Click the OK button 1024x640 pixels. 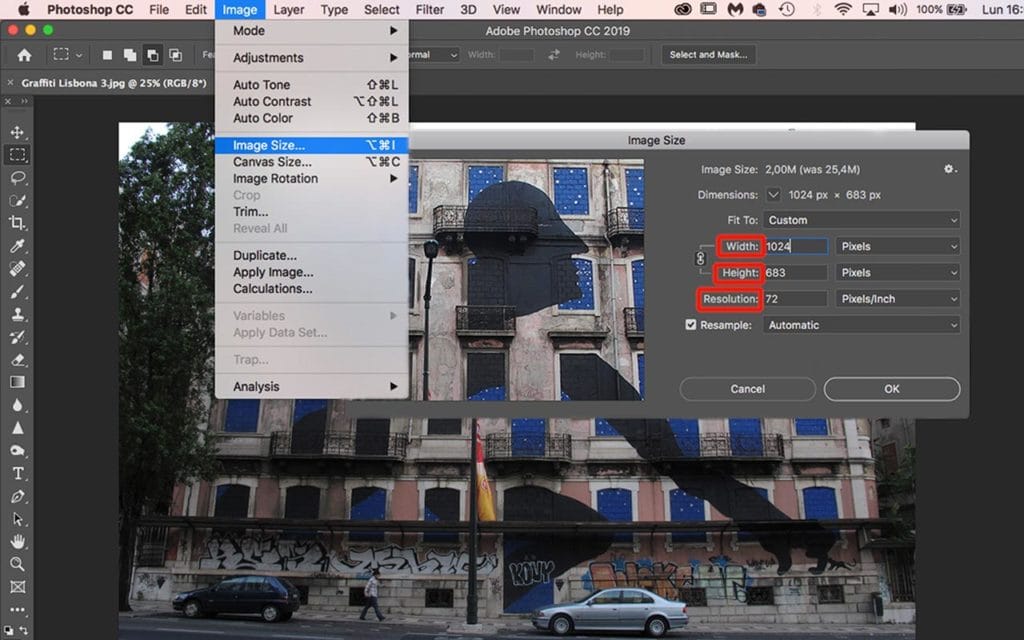tap(891, 389)
